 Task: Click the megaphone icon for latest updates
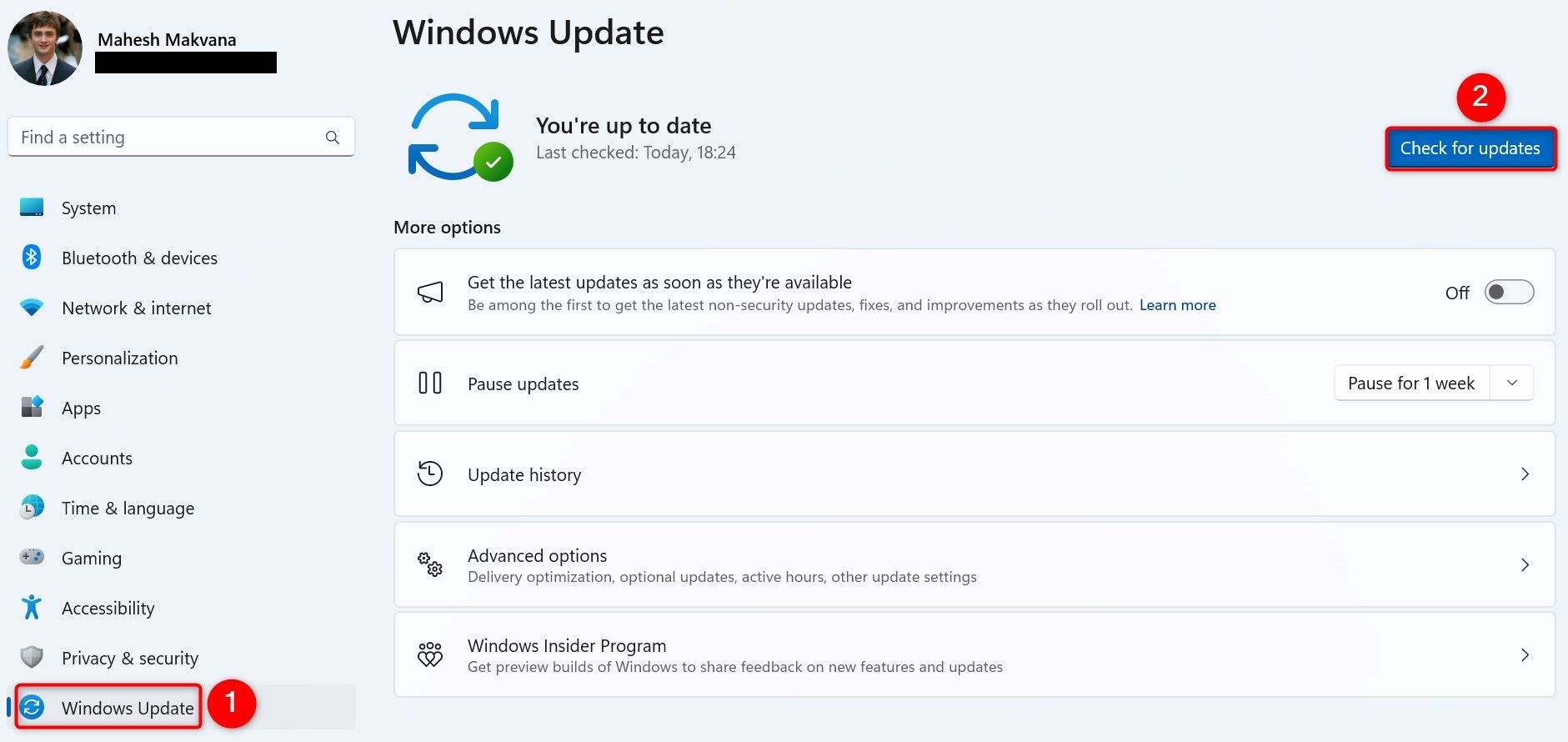coord(430,292)
